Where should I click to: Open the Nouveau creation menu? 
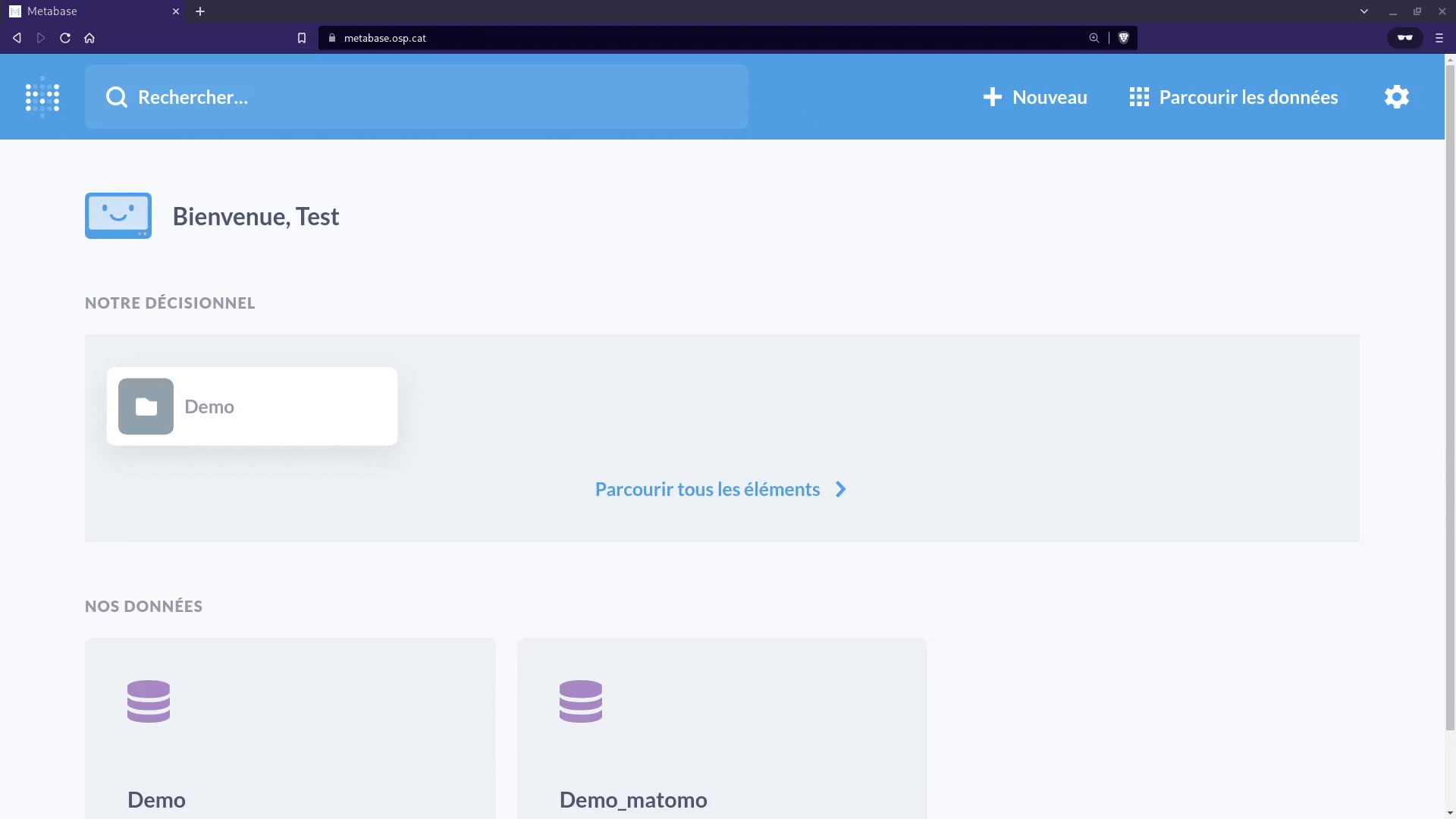(1035, 97)
